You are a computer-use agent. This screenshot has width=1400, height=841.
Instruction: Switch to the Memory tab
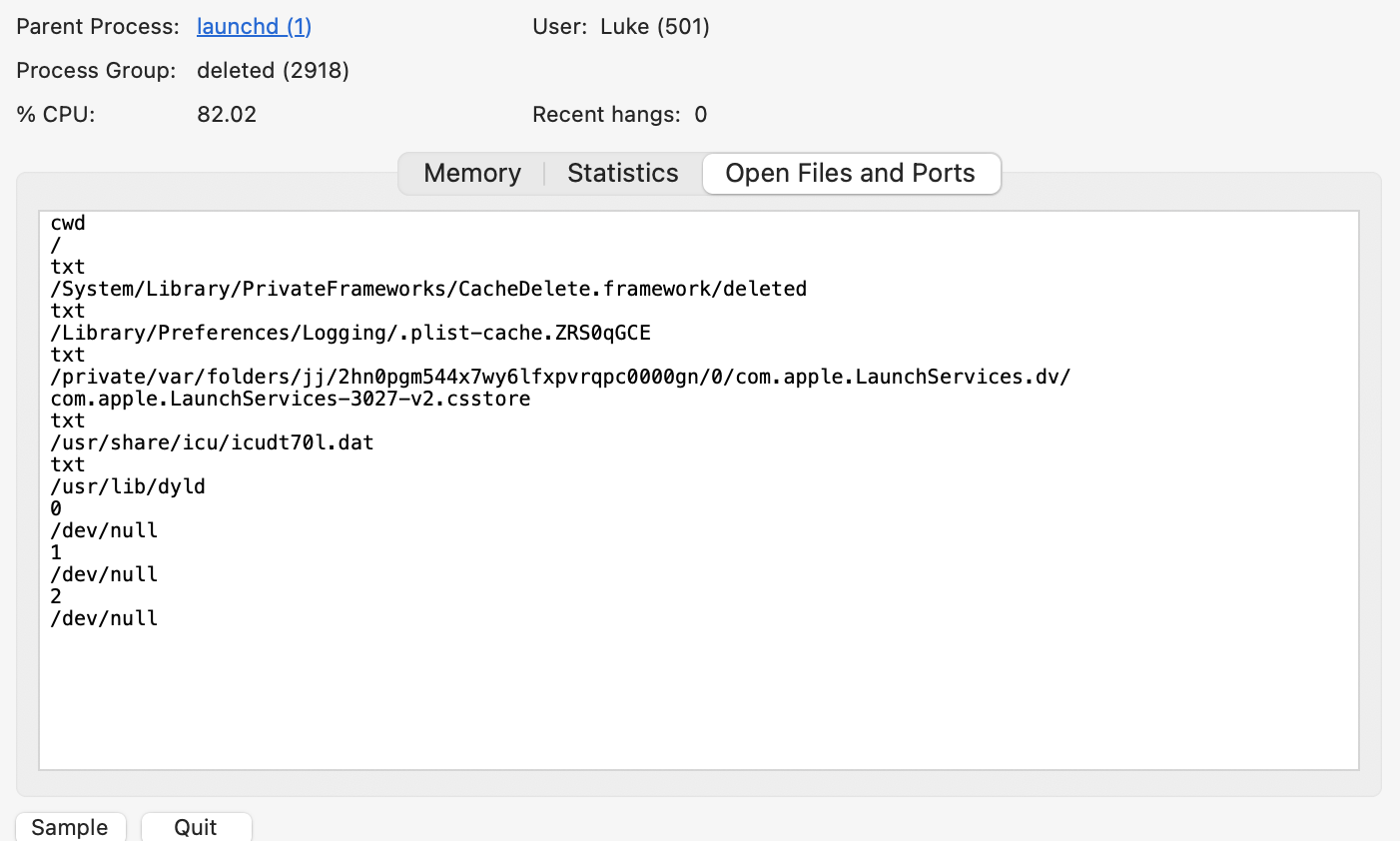pos(471,173)
